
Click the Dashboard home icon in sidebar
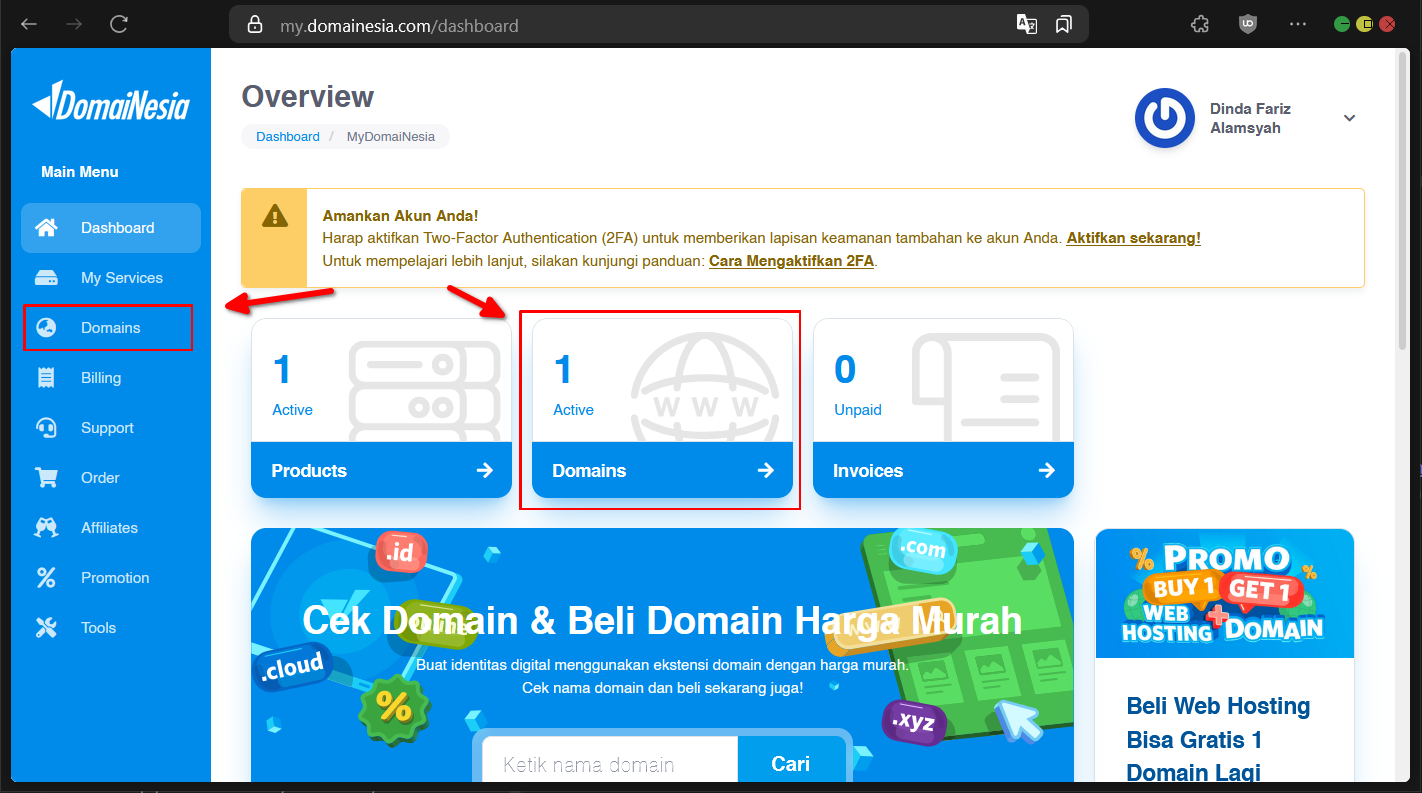pos(46,228)
